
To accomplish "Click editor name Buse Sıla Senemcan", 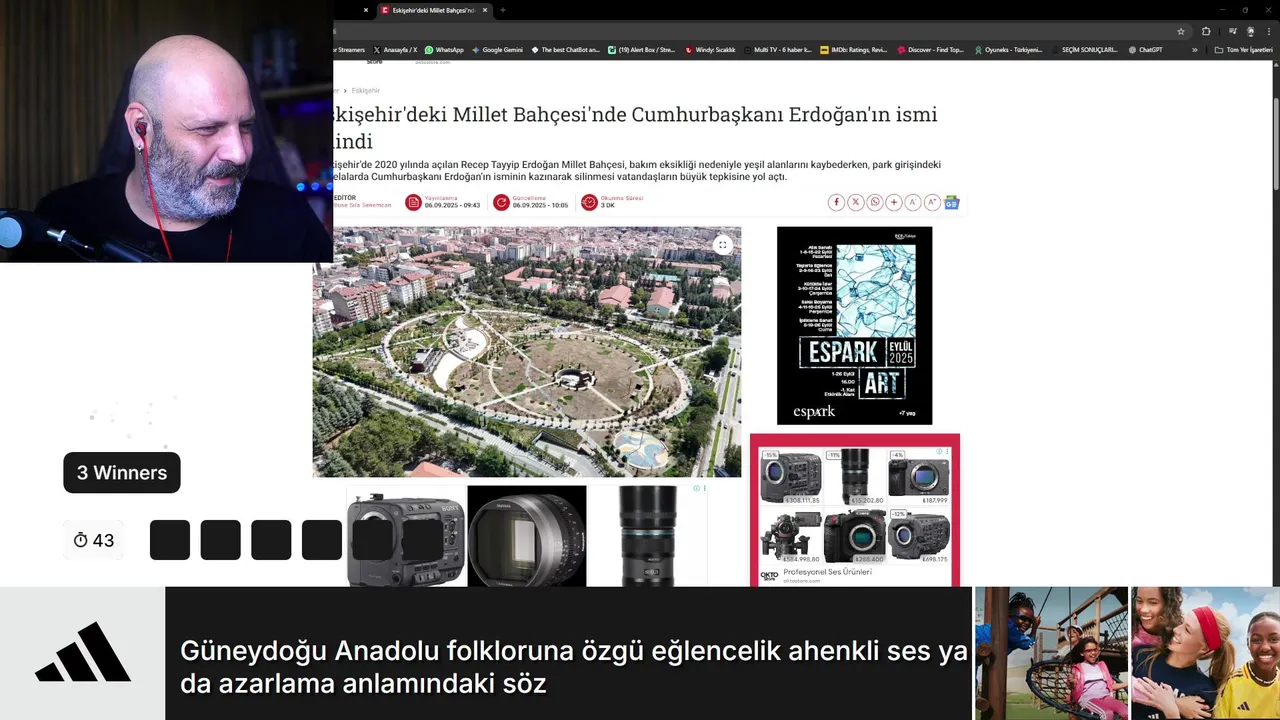I will pos(363,205).
